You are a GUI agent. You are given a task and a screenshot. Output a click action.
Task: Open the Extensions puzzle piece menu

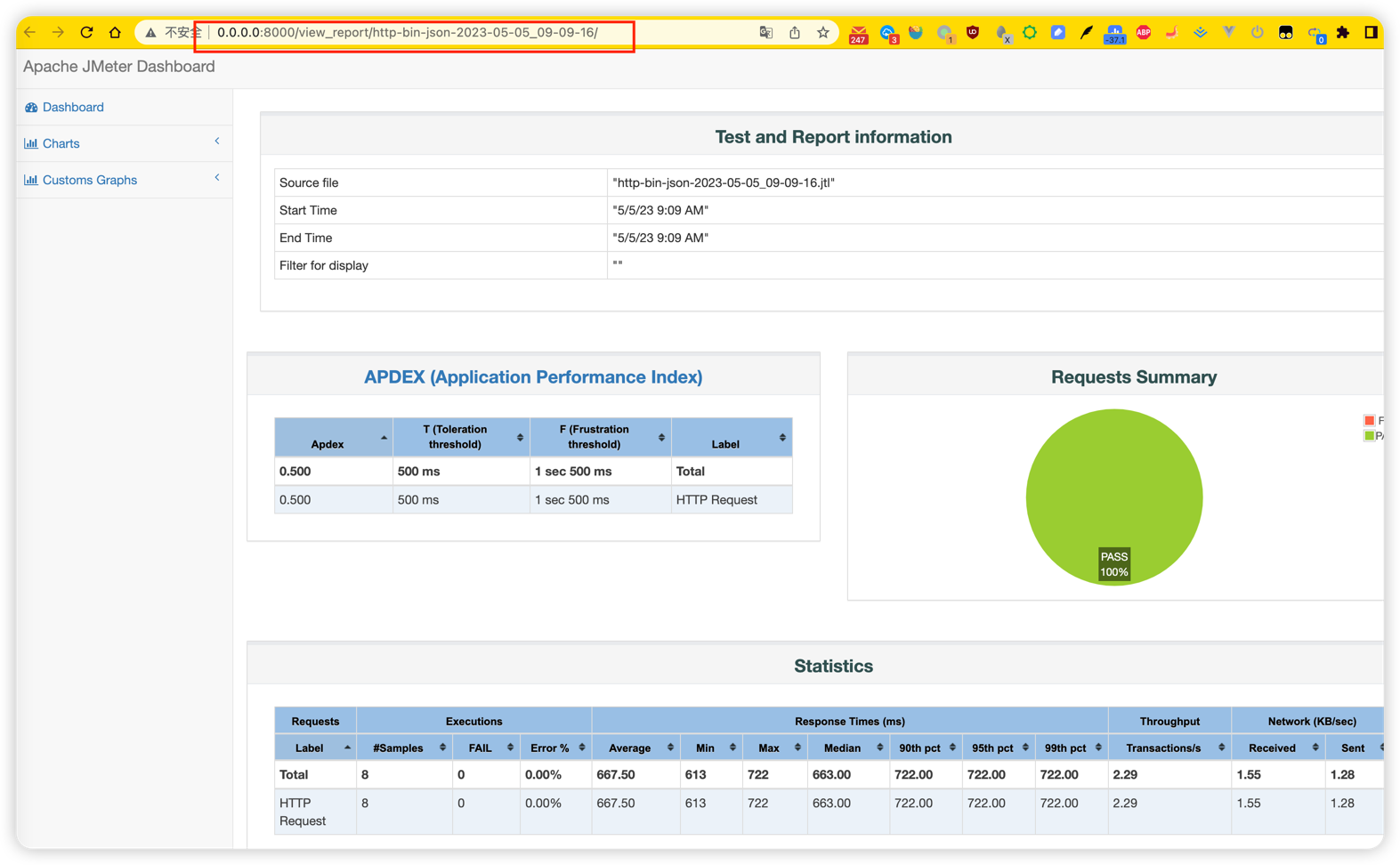click(1343, 33)
